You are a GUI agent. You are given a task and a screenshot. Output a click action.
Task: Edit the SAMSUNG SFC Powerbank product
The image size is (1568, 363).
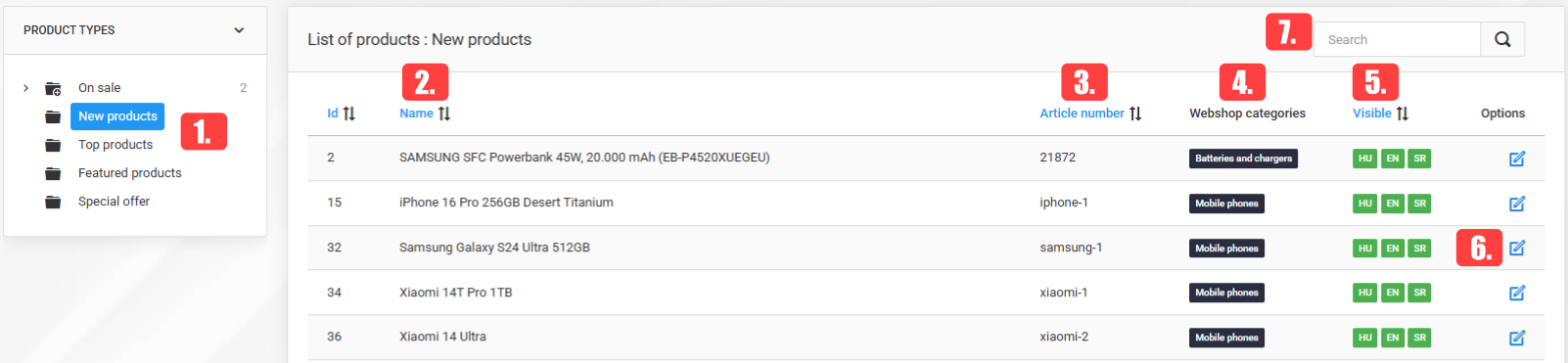[1517, 159]
